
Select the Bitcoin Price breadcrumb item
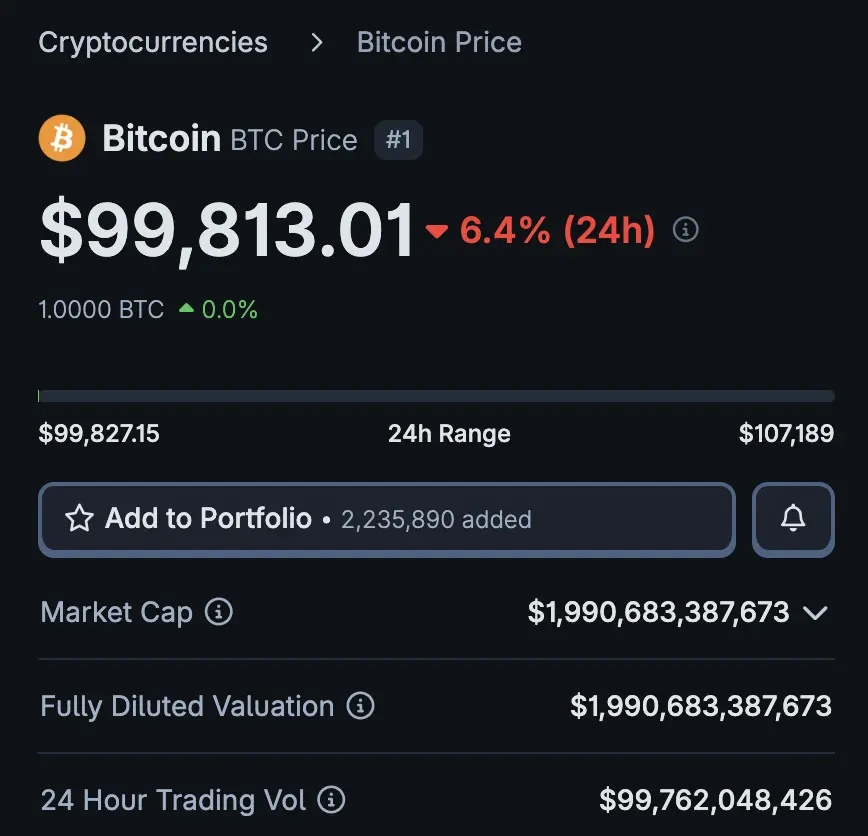tap(439, 43)
